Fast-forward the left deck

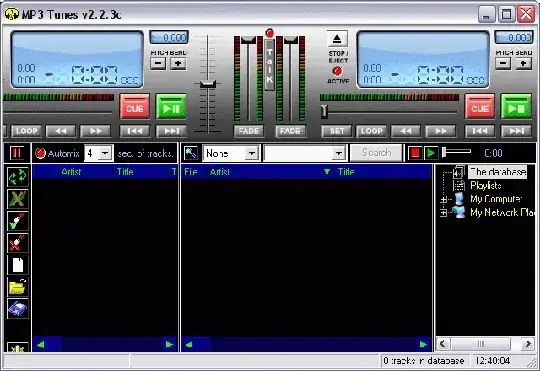tap(95, 131)
